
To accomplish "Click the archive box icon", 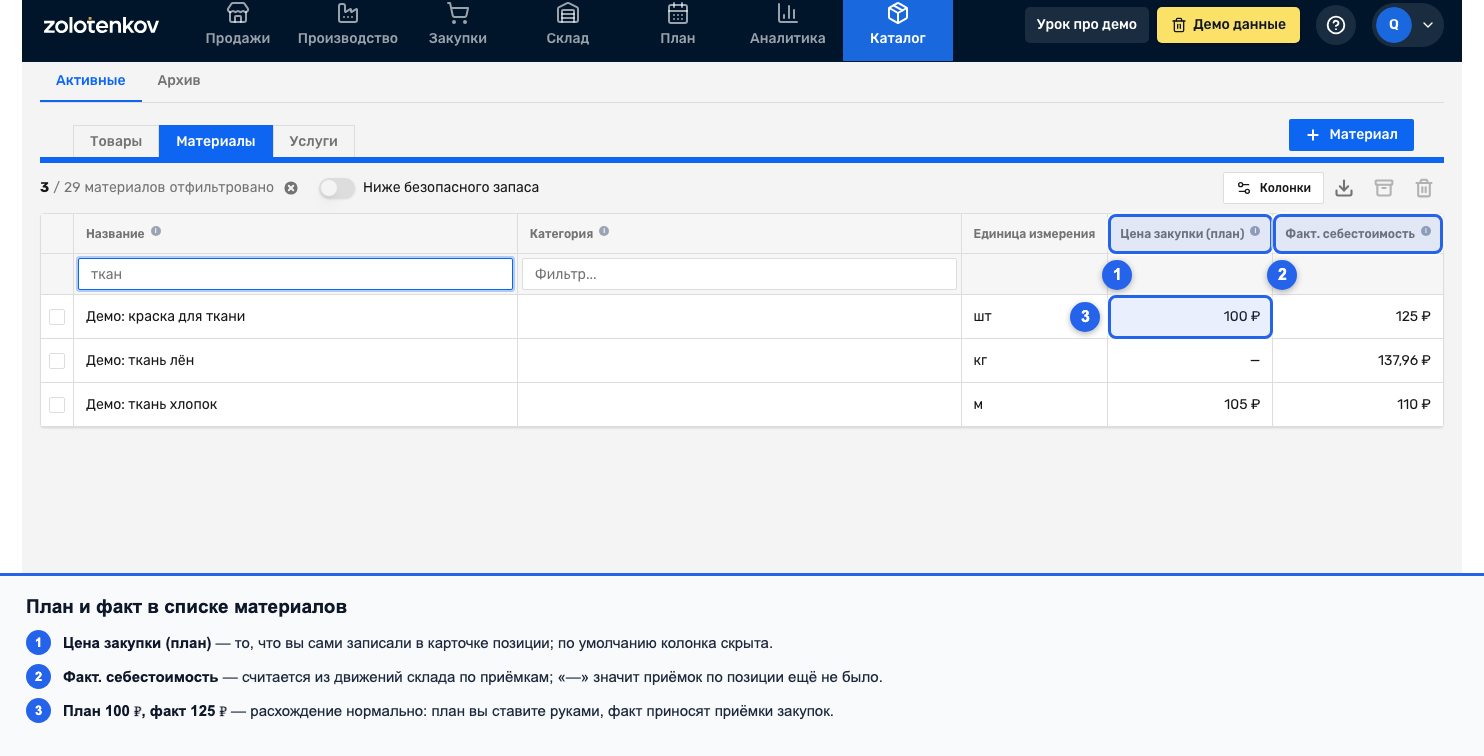I will coord(1383,188).
